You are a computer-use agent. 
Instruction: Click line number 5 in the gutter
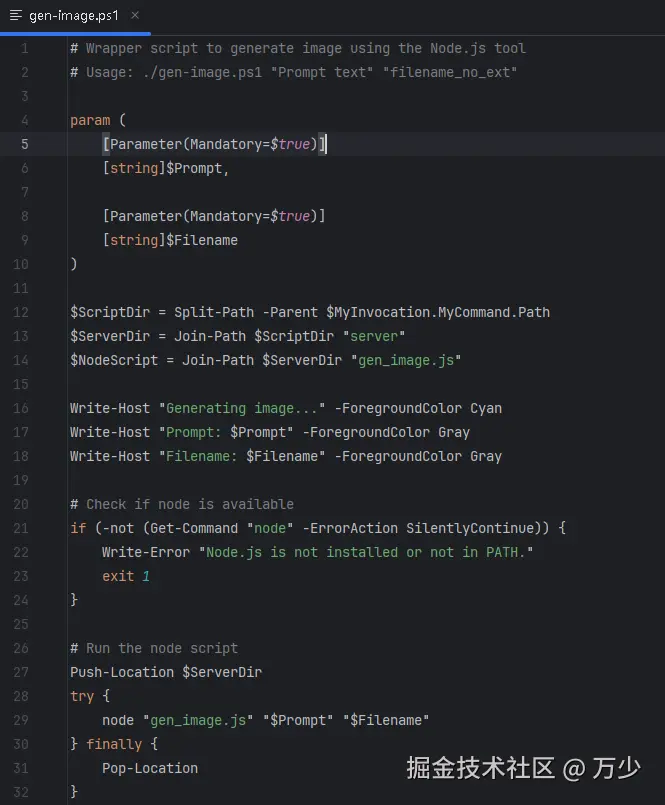[25, 144]
